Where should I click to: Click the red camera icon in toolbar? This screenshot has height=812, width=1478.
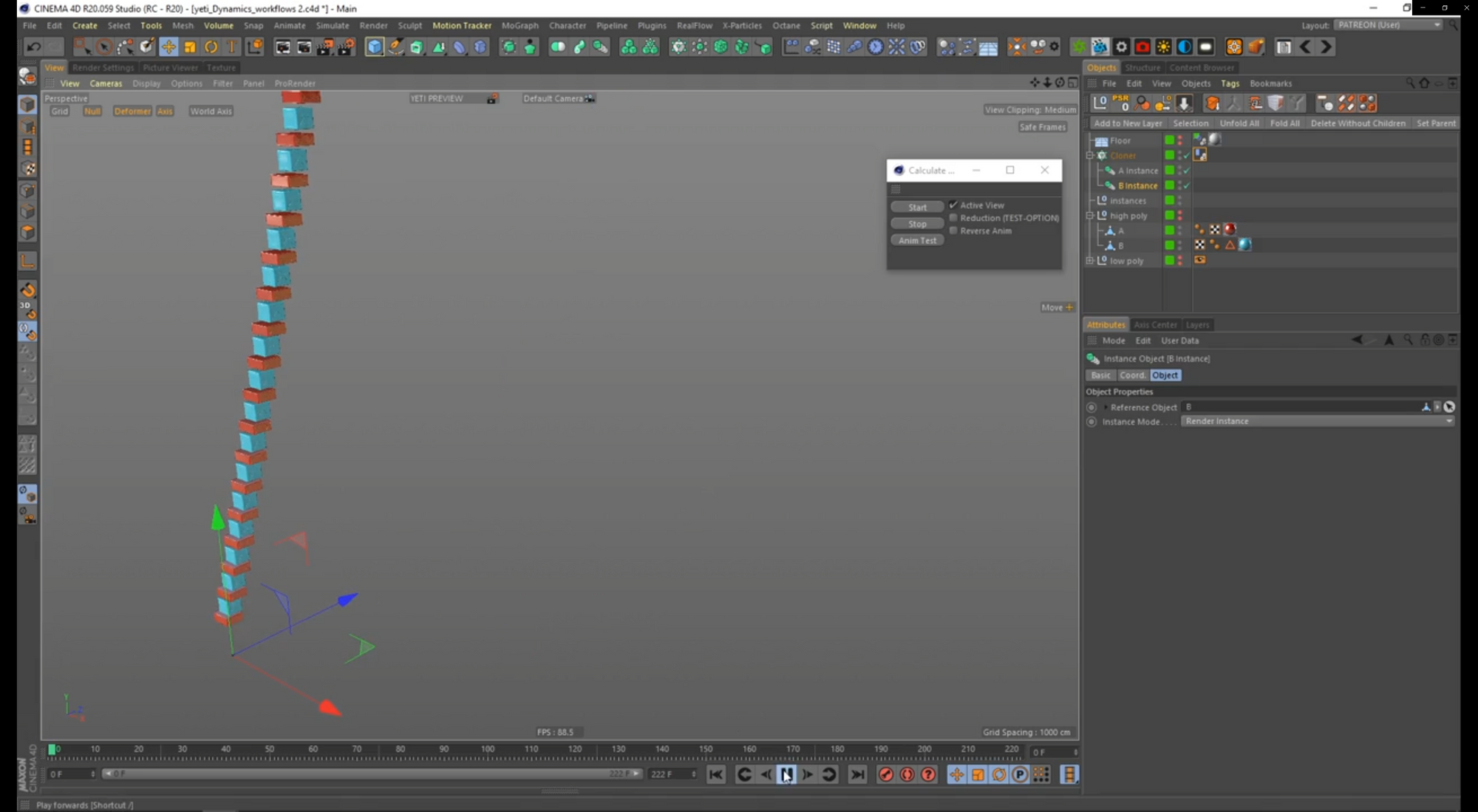point(1142,47)
